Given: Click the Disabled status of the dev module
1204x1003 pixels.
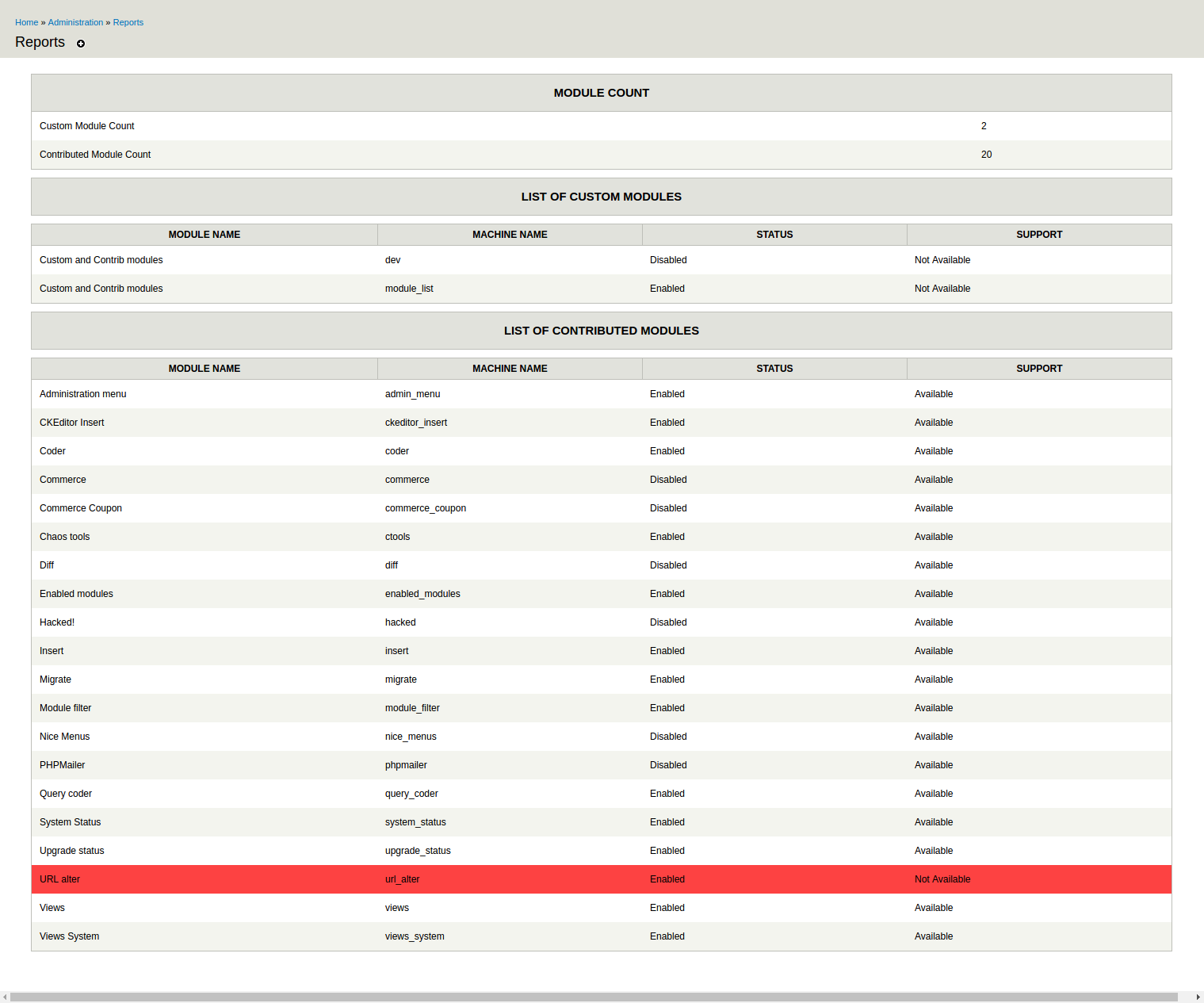Looking at the screenshot, I should click(x=668, y=259).
